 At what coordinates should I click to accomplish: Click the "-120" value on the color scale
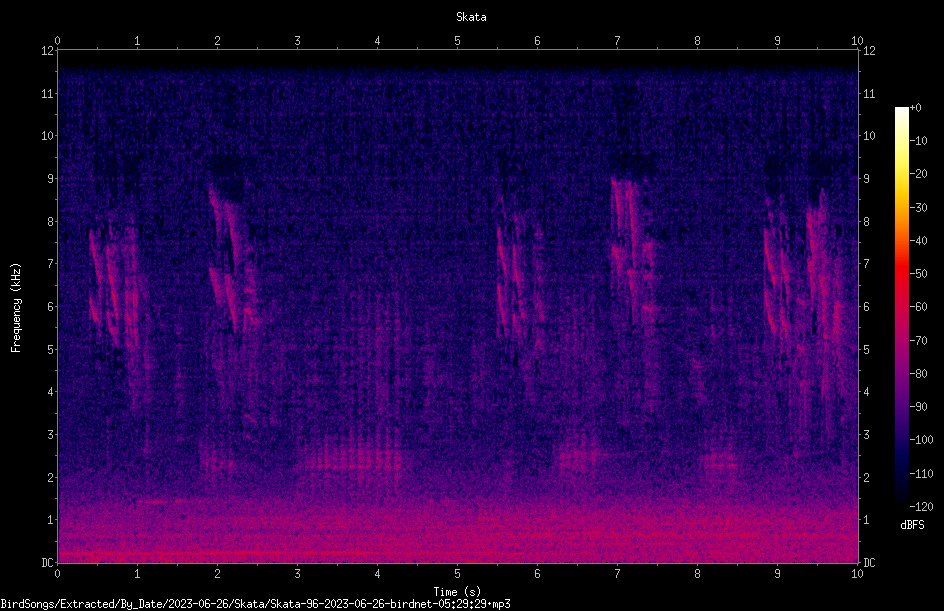click(x=922, y=507)
